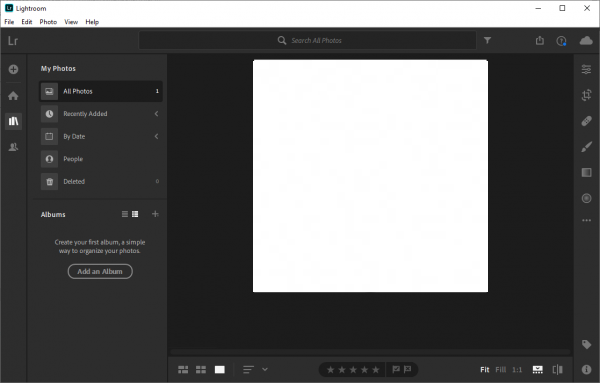This screenshot has height=383, width=600.
Task: Switch Albums to grid thumbnail view
Action: tap(135, 214)
